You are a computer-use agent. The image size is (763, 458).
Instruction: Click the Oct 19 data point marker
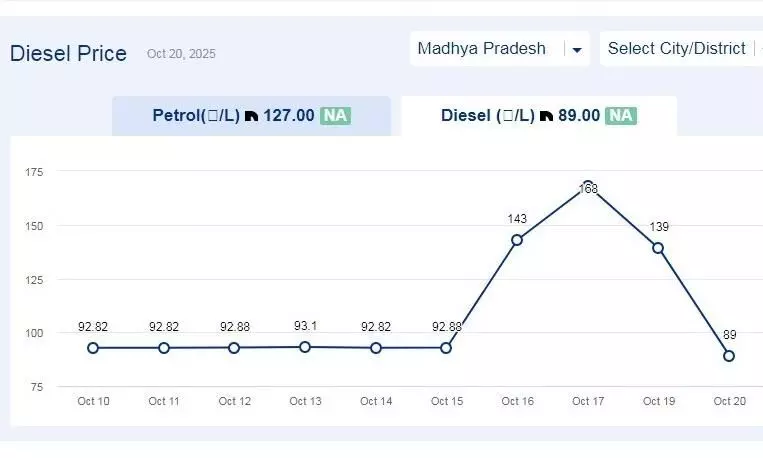(x=658, y=248)
